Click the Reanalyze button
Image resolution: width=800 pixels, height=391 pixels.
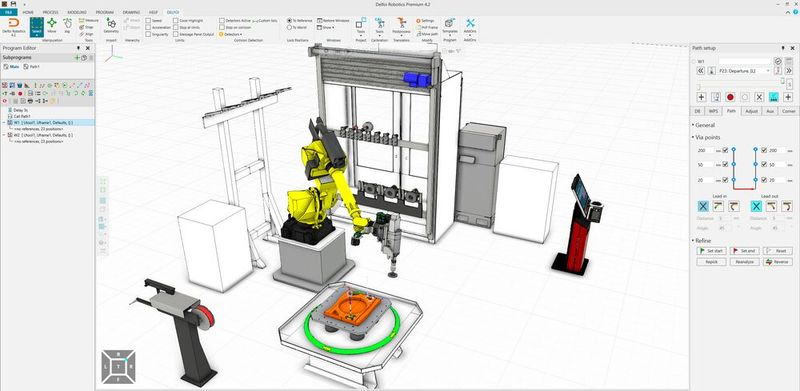[744, 262]
